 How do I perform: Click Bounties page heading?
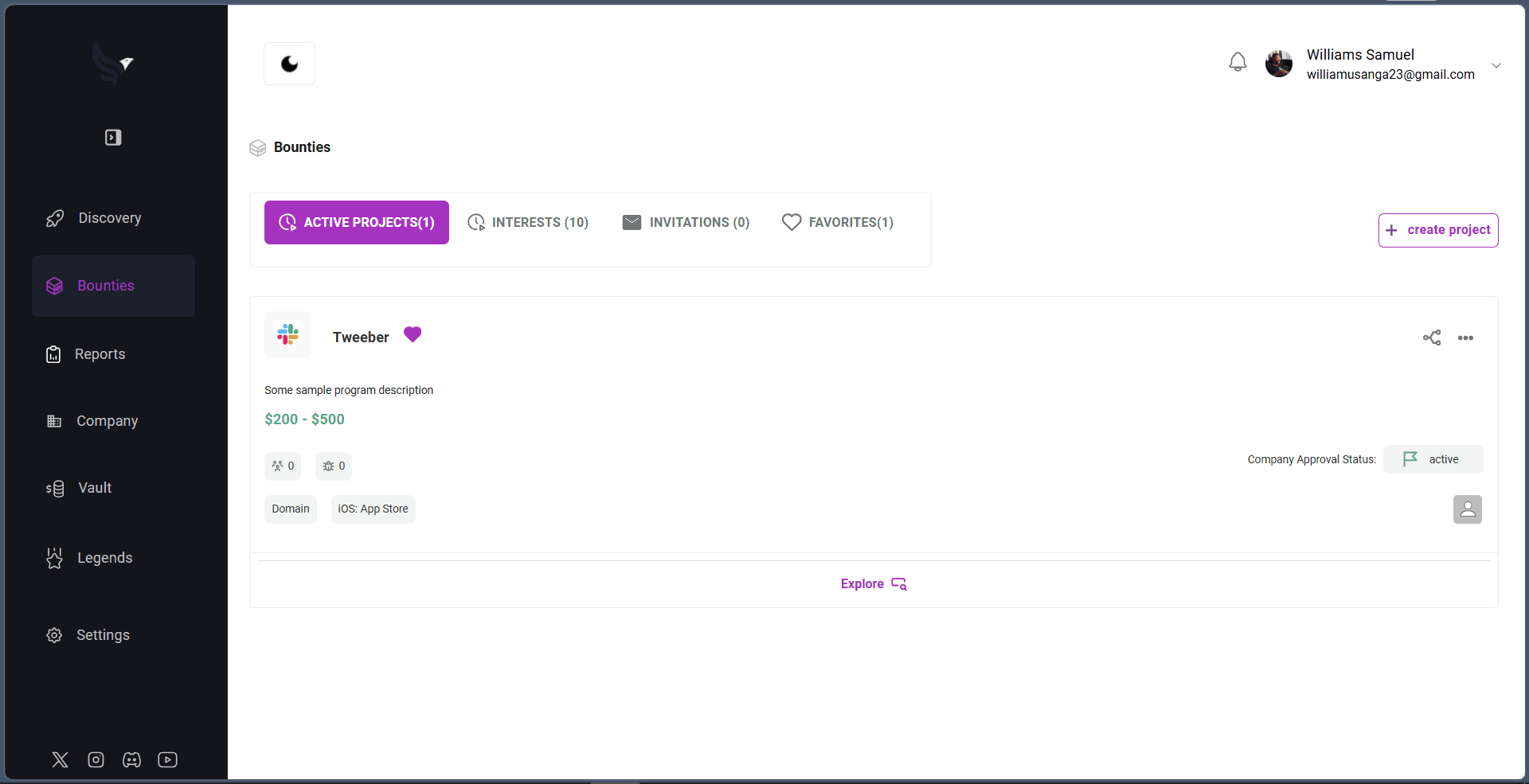click(302, 147)
